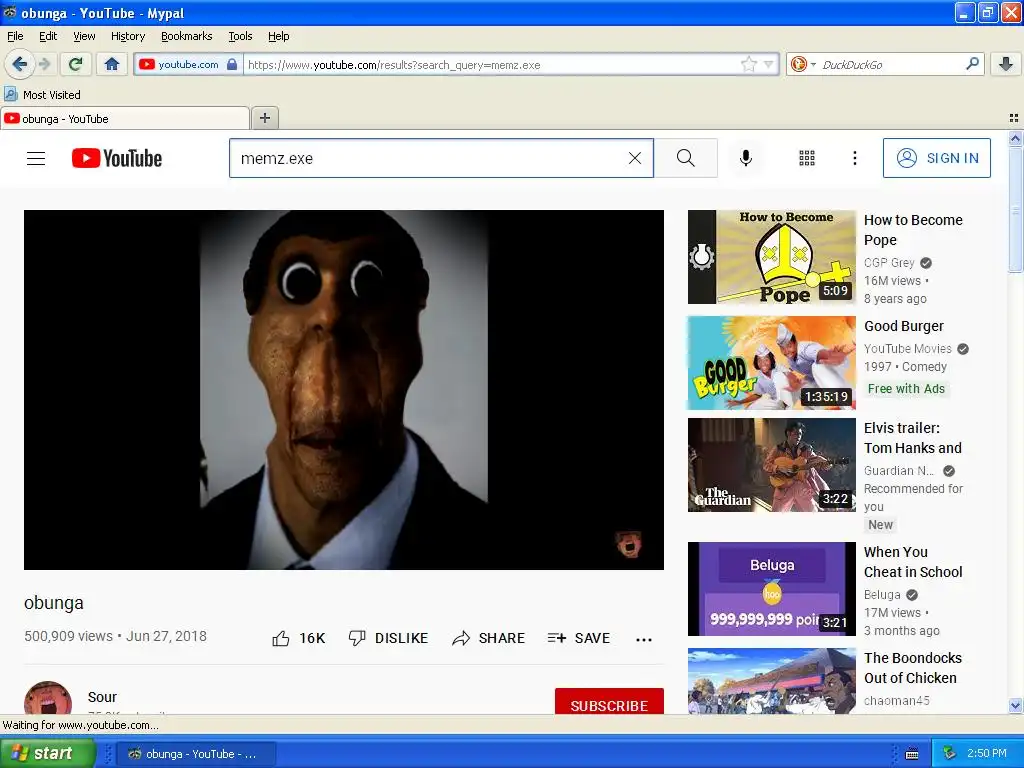The height and width of the screenshot is (768, 1024).
Task: Click the 2:50 PM taskbar clock
Action: 987,754
